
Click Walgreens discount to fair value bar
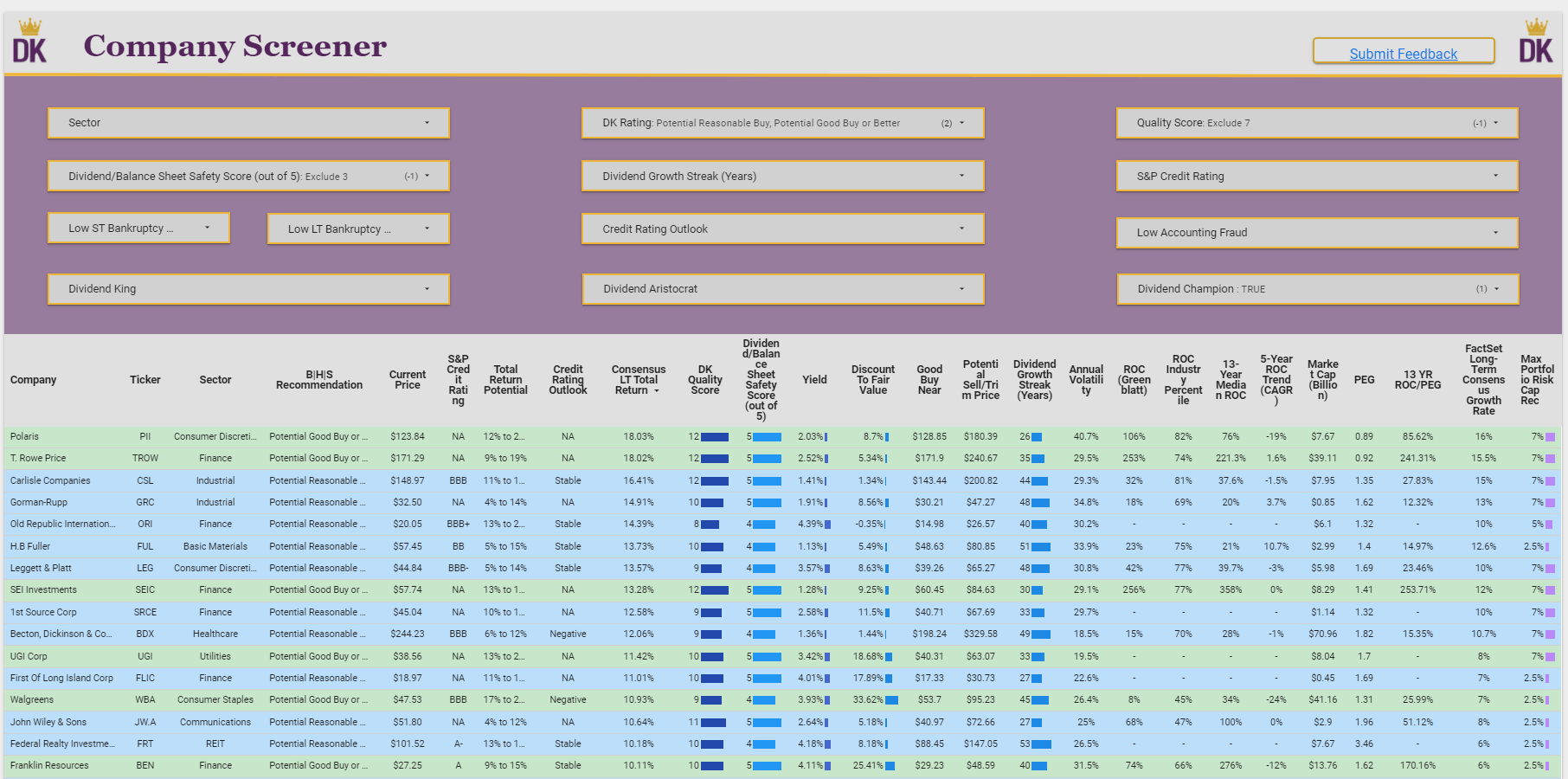tap(891, 700)
